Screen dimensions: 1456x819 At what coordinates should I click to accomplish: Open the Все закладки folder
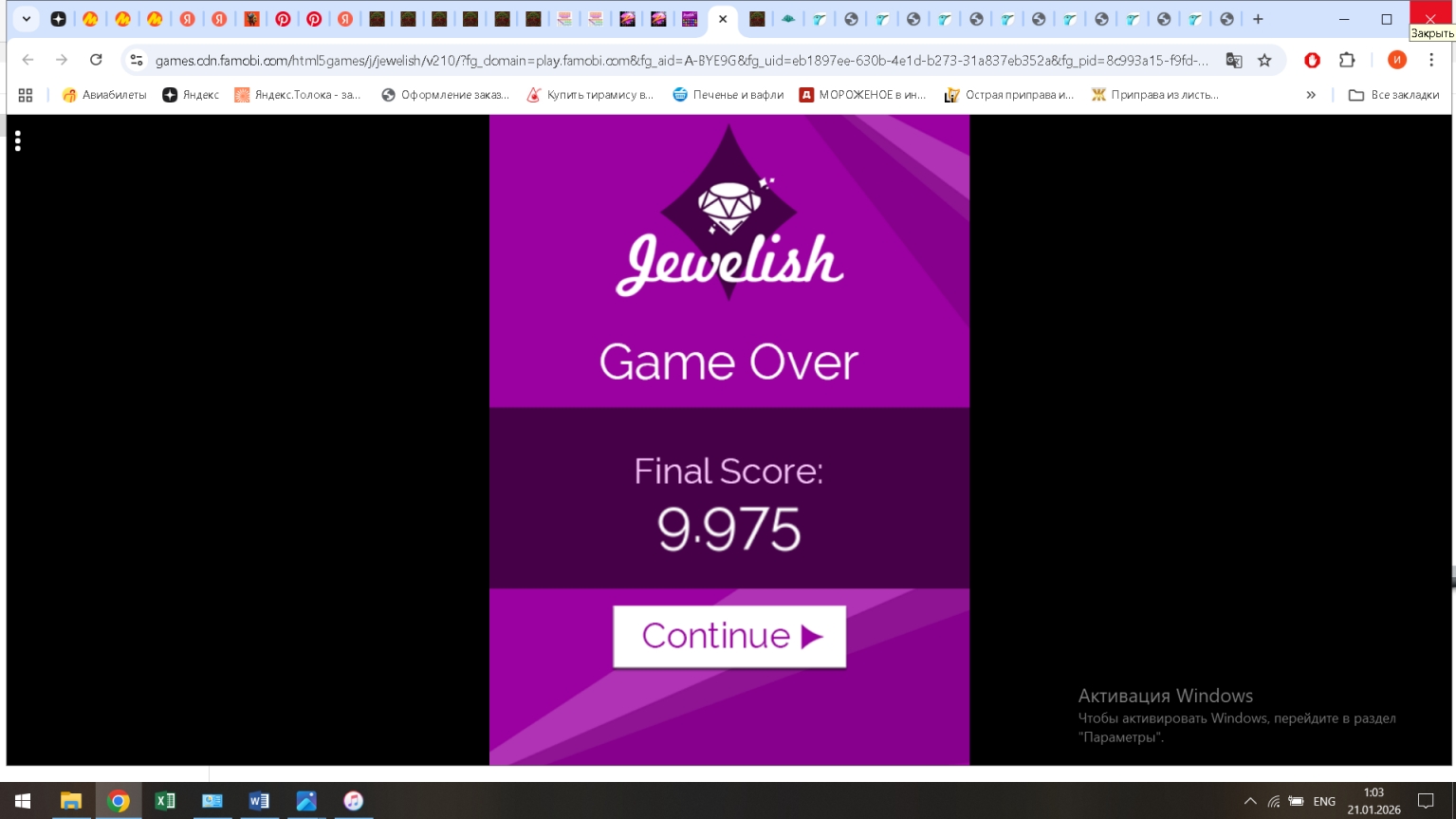pyautogui.click(x=1393, y=95)
